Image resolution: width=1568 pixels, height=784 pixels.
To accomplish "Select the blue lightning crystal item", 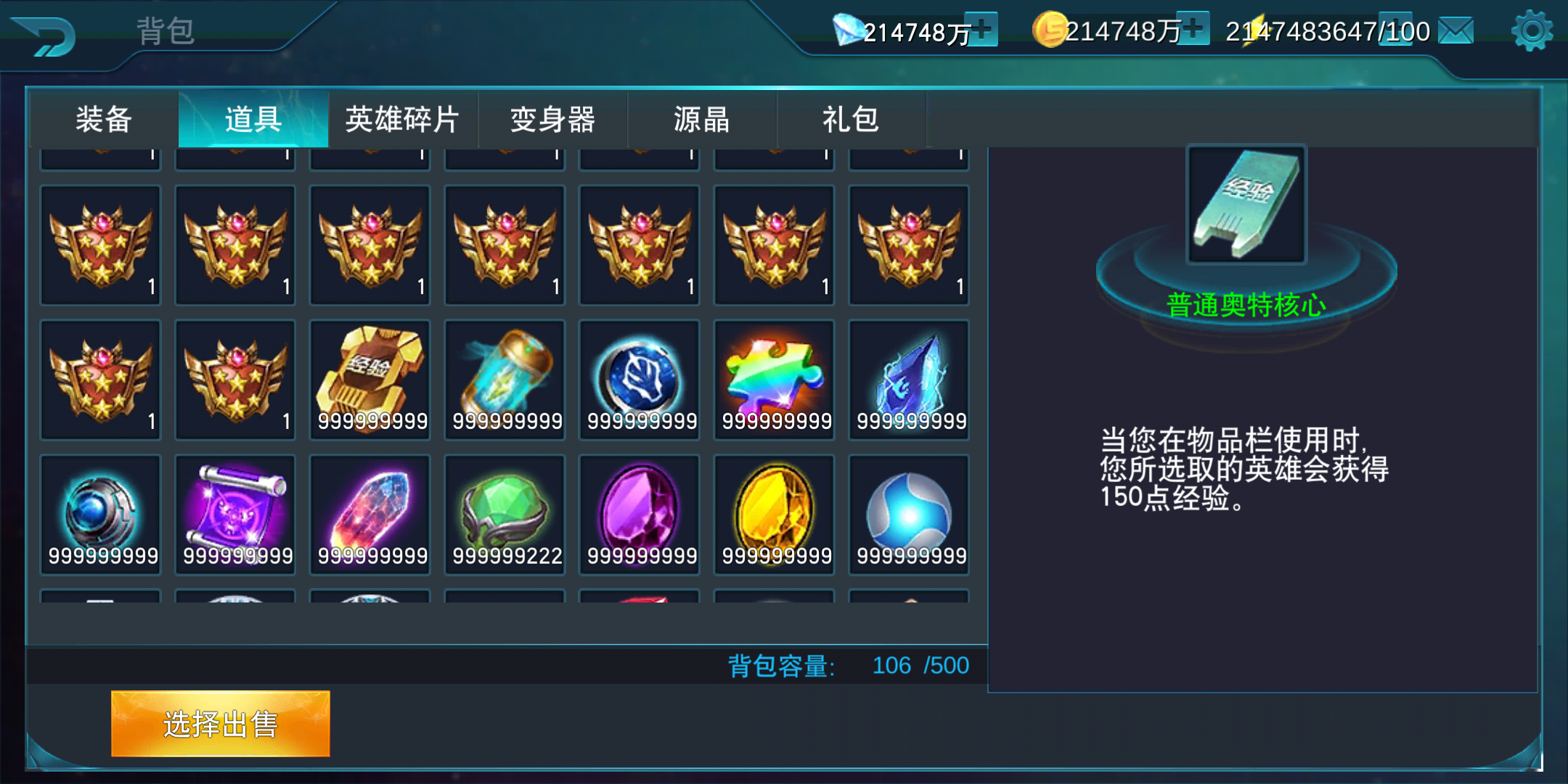I will pyautogui.click(x=910, y=380).
